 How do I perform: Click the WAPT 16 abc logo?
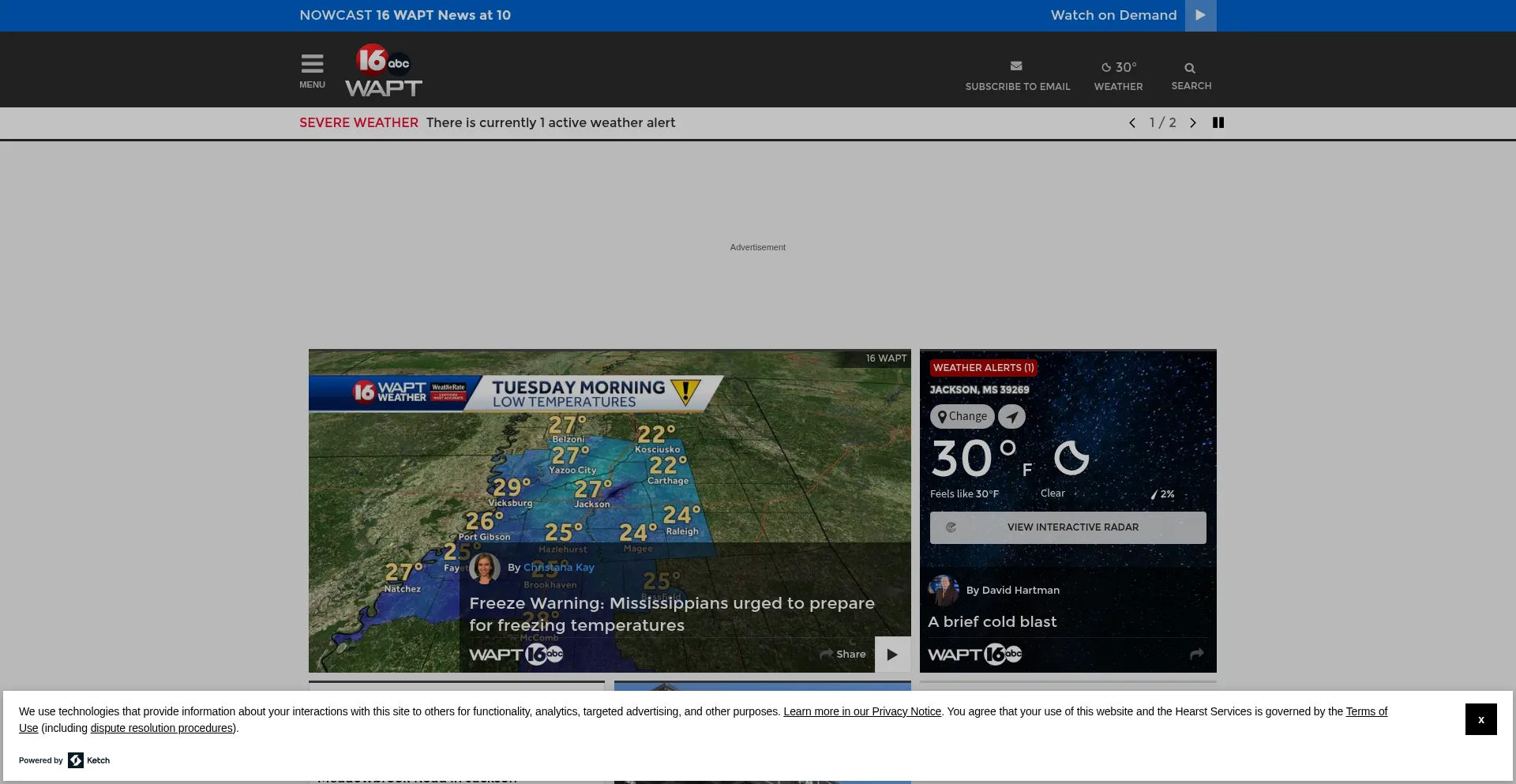tap(384, 70)
